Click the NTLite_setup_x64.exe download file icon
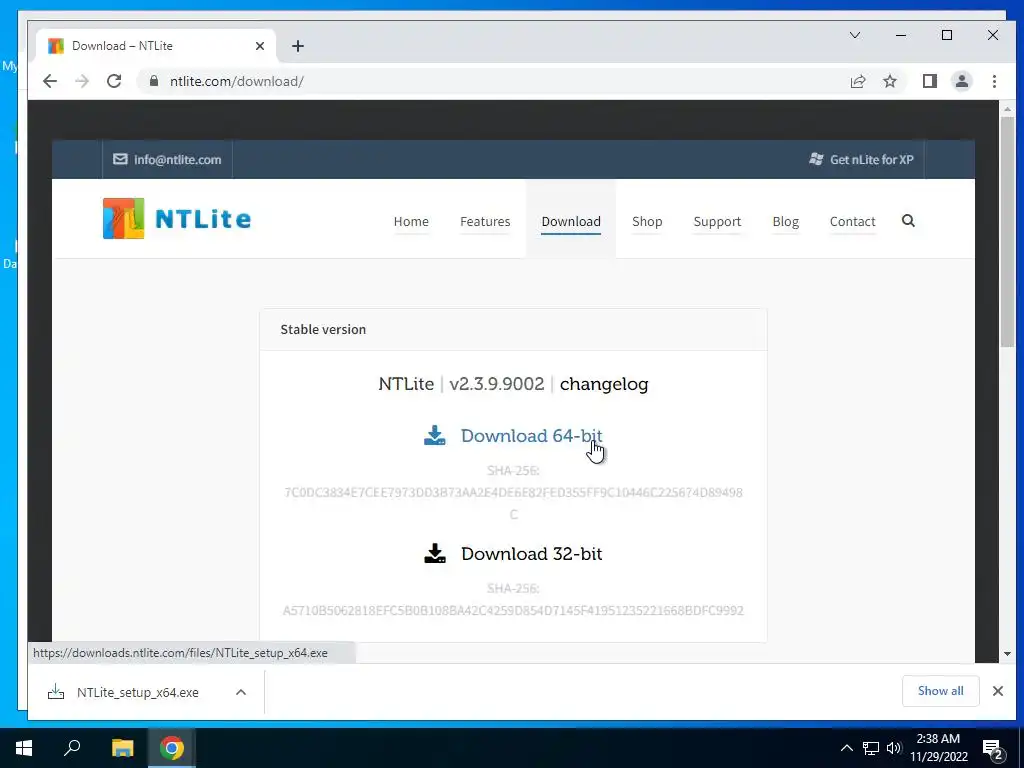The height and width of the screenshot is (768, 1024). [56, 692]
